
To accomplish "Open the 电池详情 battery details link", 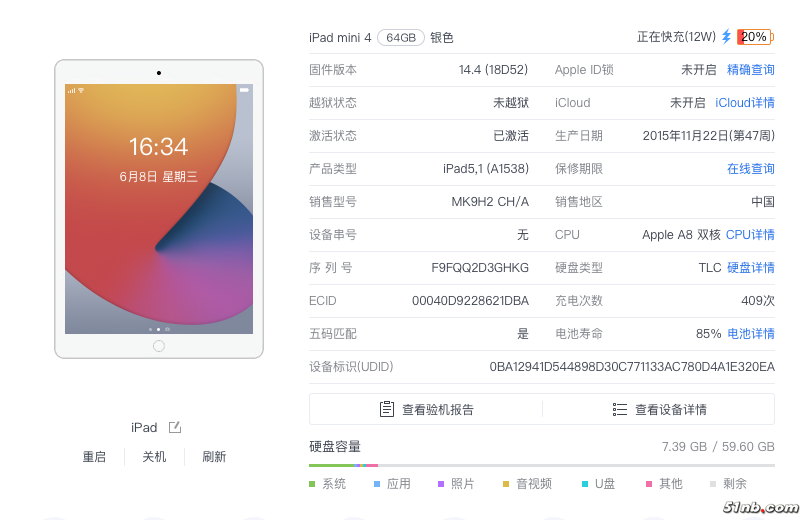I will tap(750, 334).
